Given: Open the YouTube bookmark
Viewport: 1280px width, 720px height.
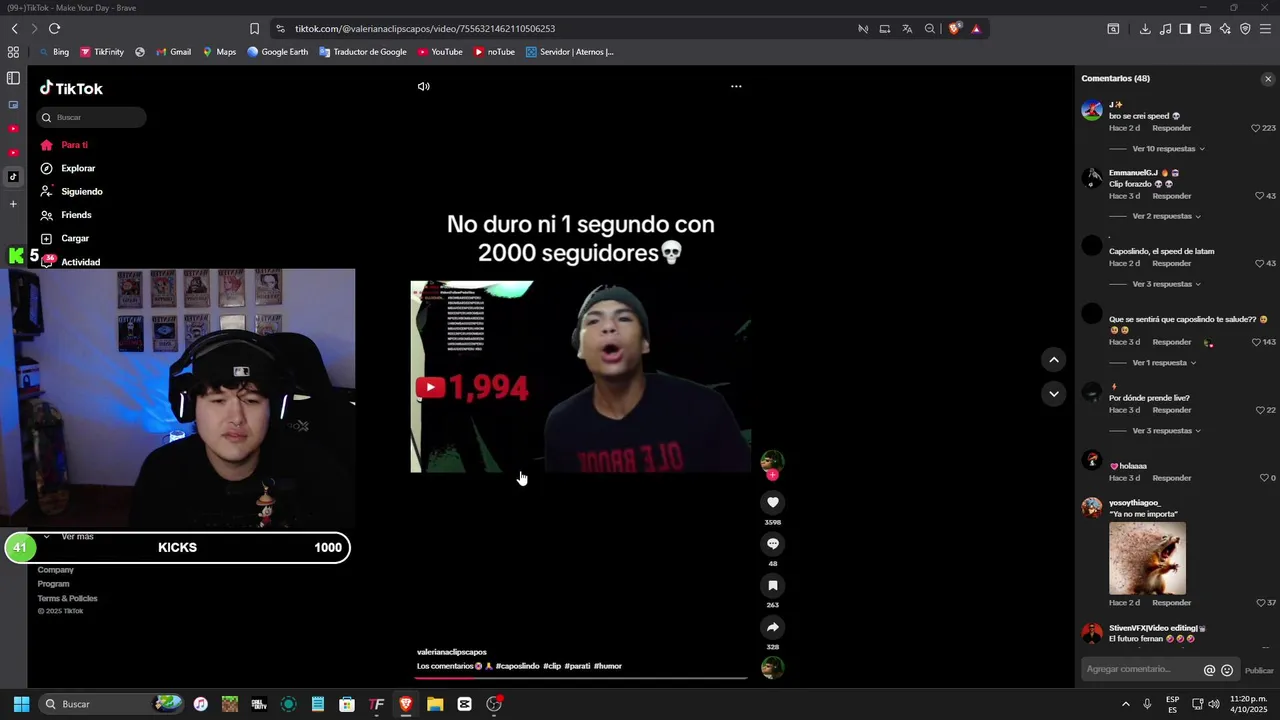Looking at the screenshot, I should point(440,52).
